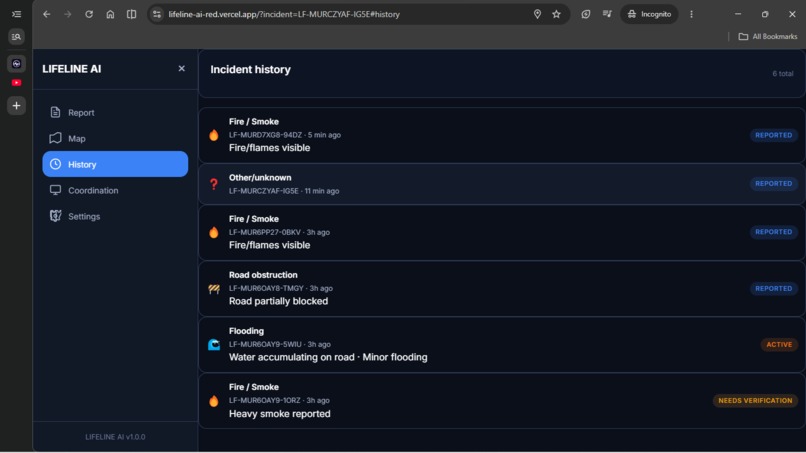Click the flame icon beside Heavy smoke reported
Screen dimensions: 806x453
[214, 401]
